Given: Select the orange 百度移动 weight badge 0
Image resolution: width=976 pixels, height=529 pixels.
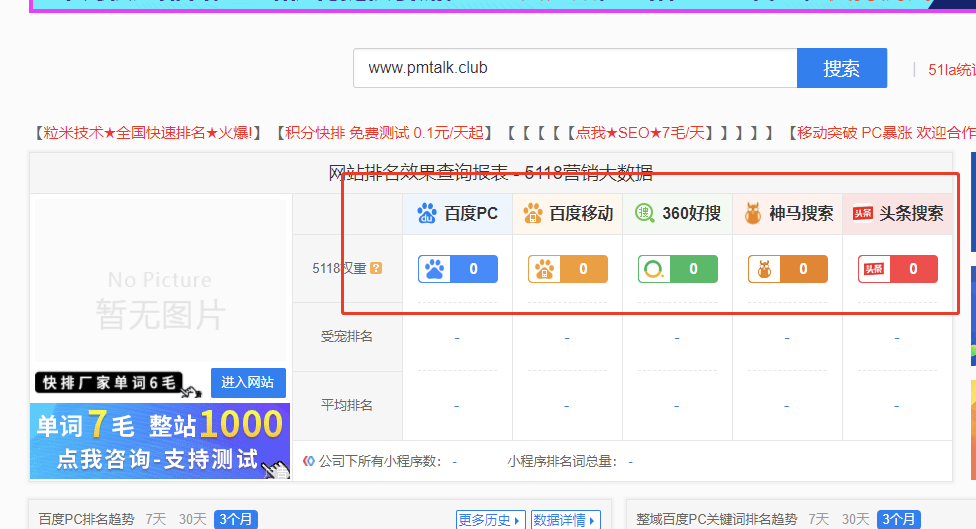Looking at the screenshot, I should tap(568, 269).
